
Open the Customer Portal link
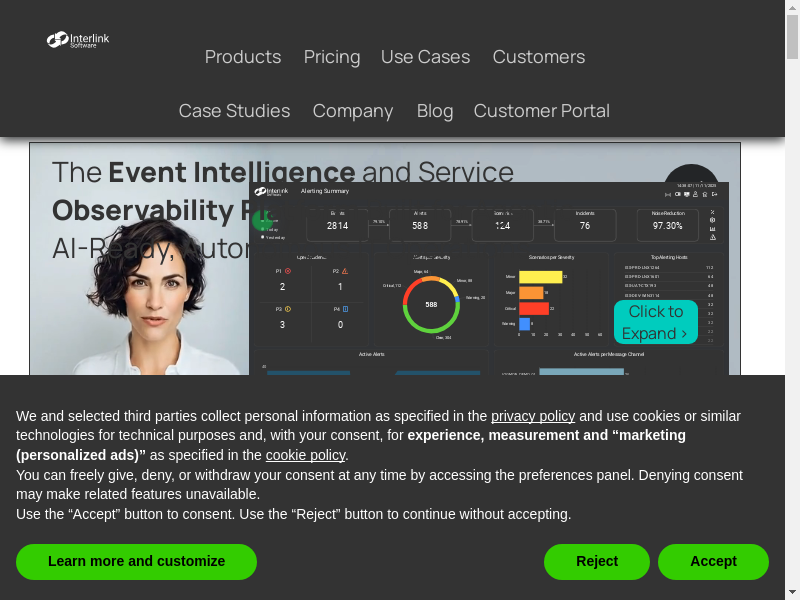(x=542, y=111)
